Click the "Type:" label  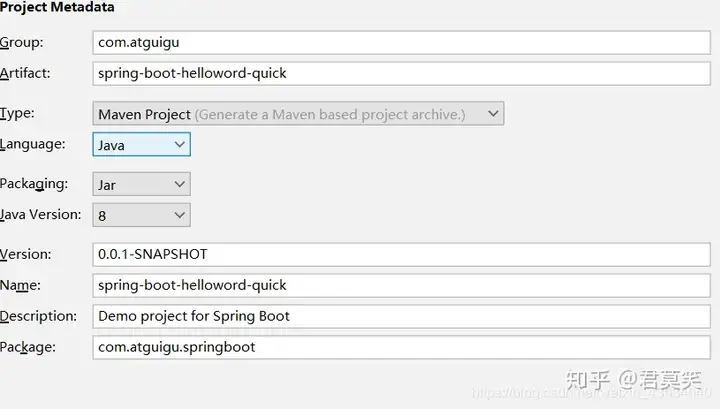[x=17, y=113]
